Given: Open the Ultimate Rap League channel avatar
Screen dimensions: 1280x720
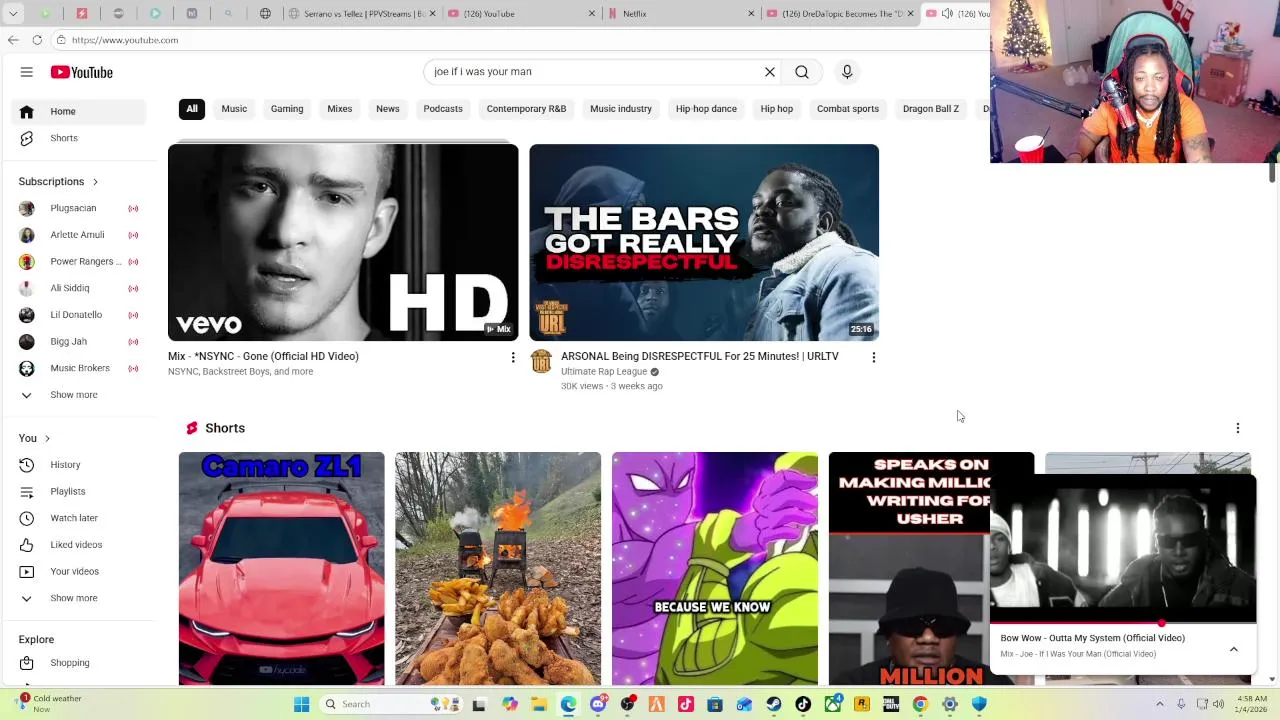Looking at the screenshot, I should tap(541, 362).
